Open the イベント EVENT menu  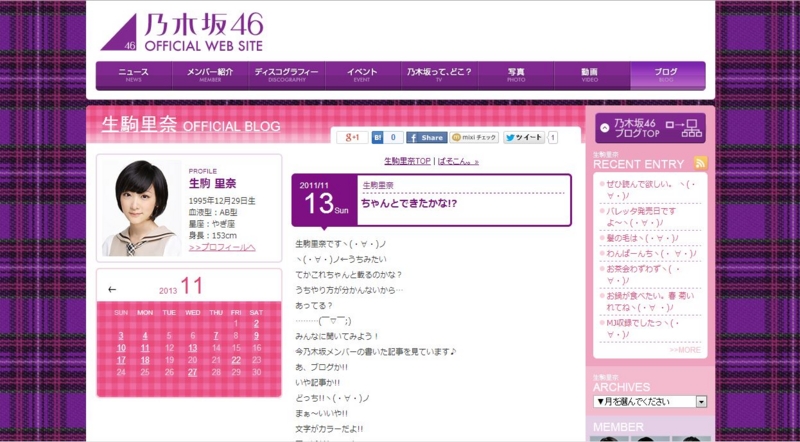(362, 76)
